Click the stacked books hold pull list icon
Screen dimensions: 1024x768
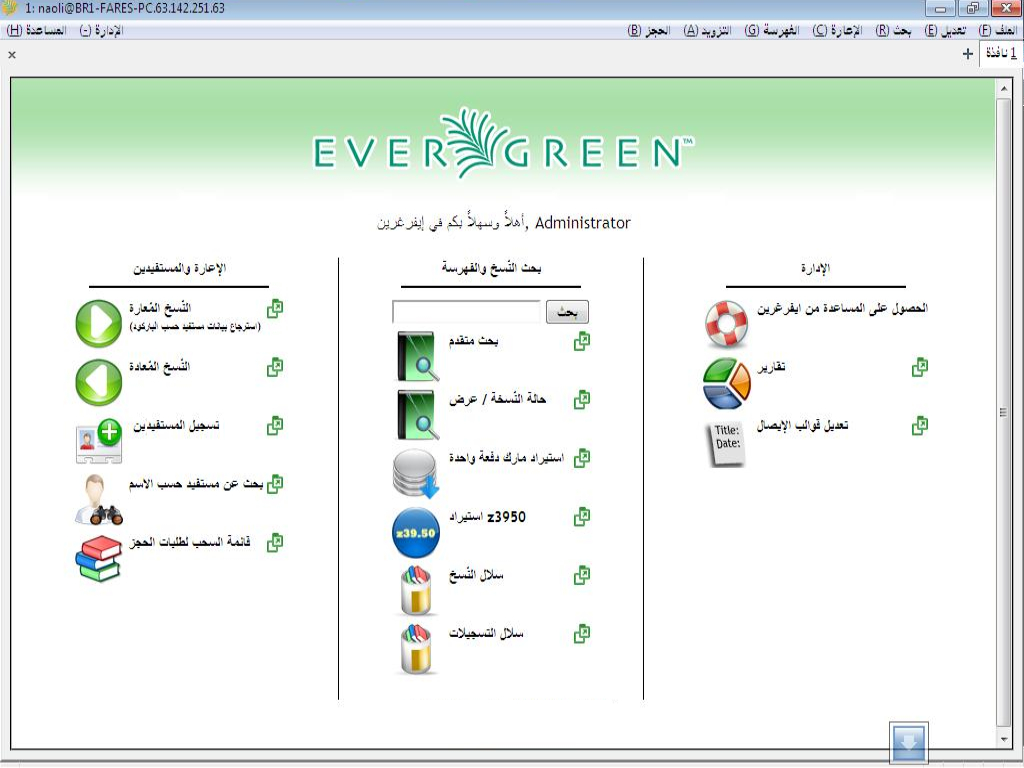[x=99, y=558]
